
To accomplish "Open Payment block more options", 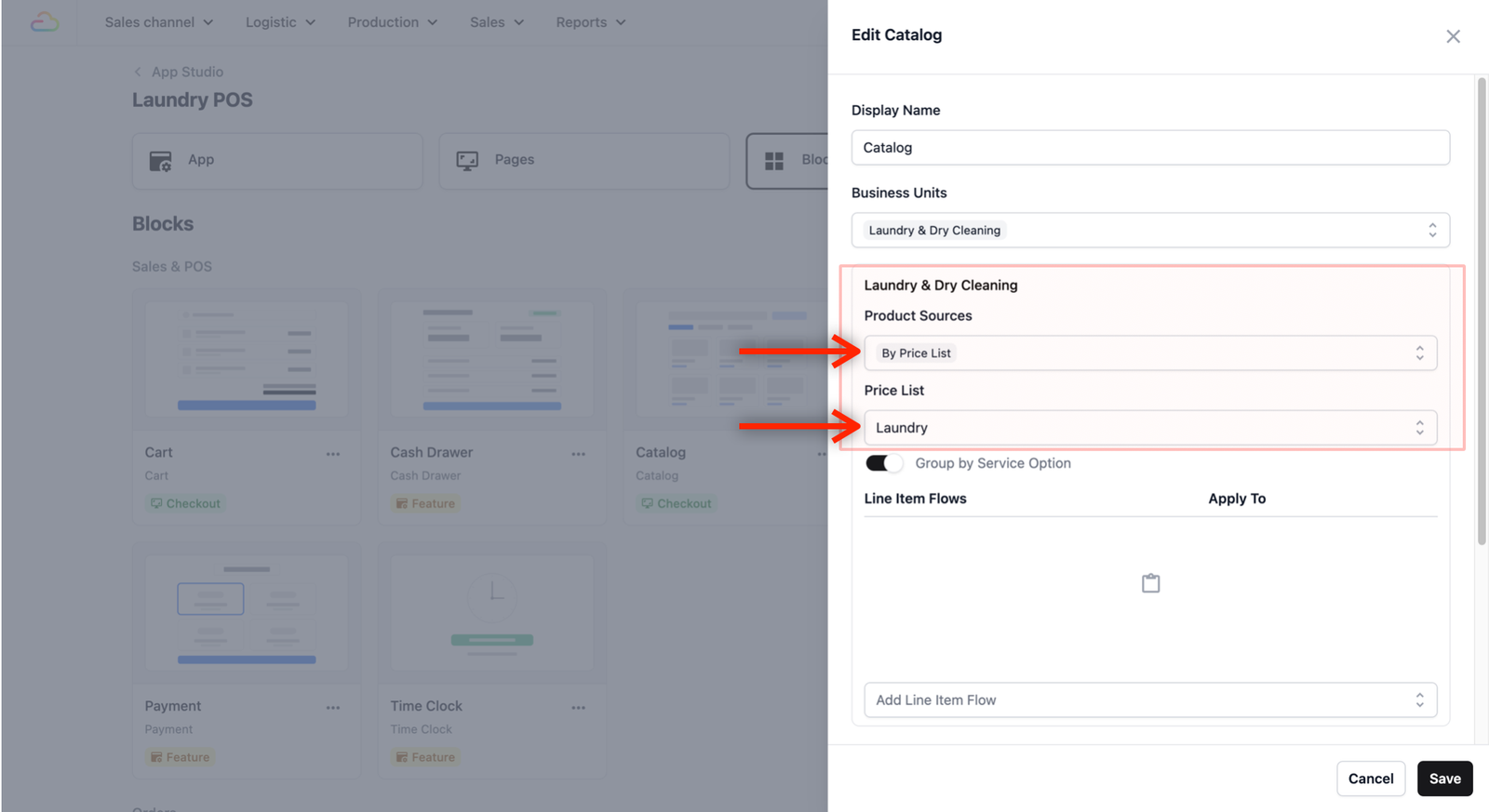I will click(x=333, y=708).
